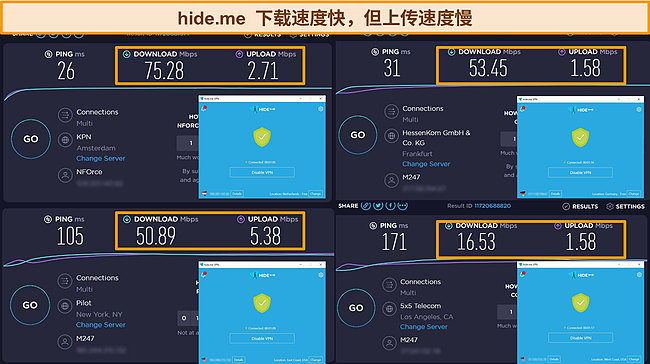Click Details button in Germany hide.me window
This screenshot has width=650, height=364.
[555, 194]
